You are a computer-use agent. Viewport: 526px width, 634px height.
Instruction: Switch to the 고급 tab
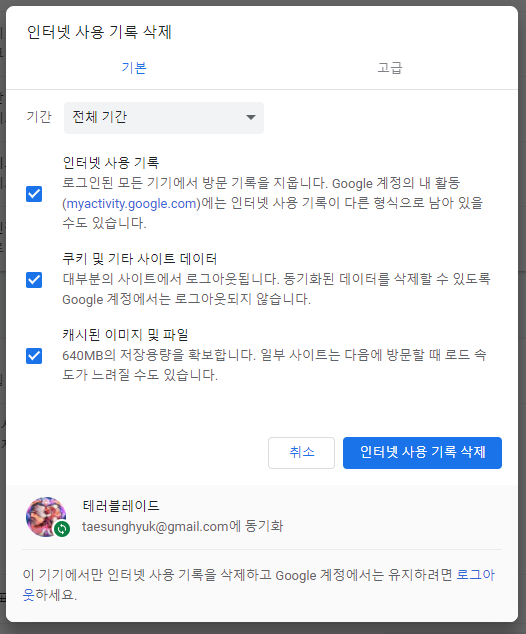click(x=390, y=68)
